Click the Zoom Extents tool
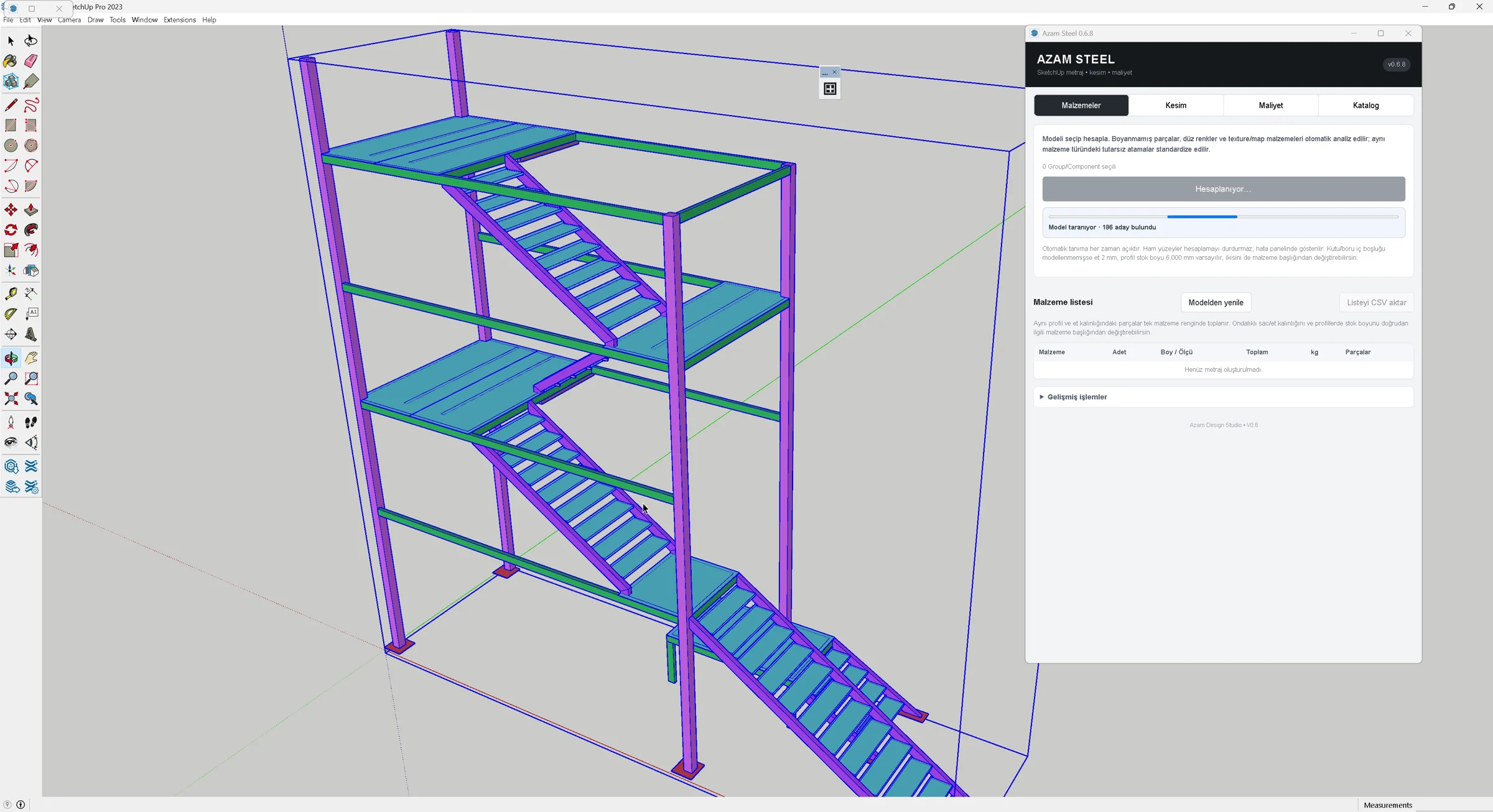 coord(11,399)
